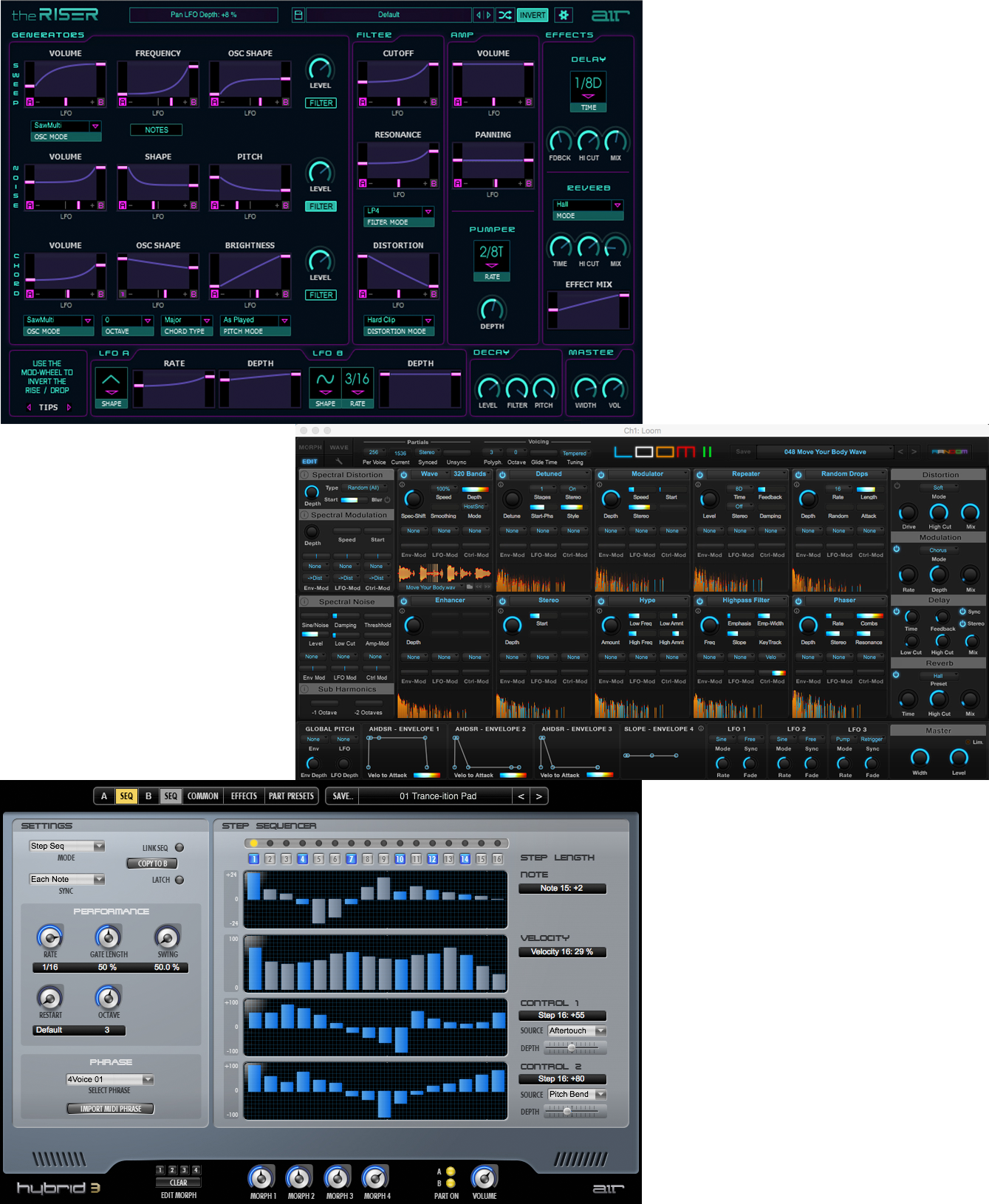Open the Aftertouch SOURCE dropdown in Hybrid 3
Viewport: 989px width, 1204px height.
click(577, 1030)
